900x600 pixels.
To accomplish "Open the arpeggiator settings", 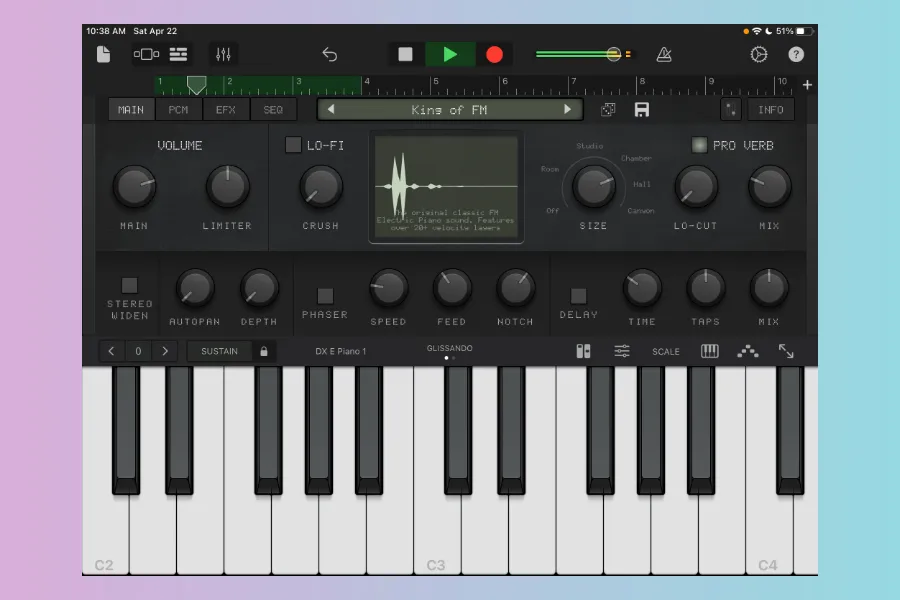I will pyautogui.click(x=747, y=351).
